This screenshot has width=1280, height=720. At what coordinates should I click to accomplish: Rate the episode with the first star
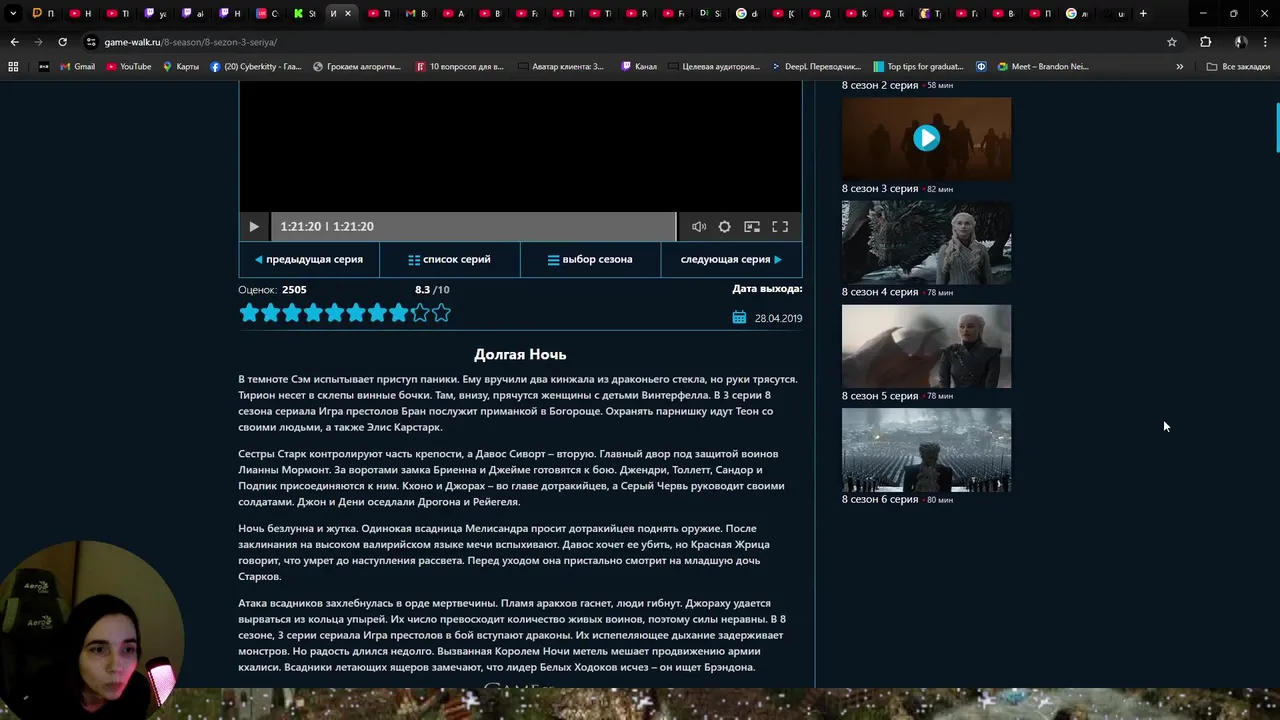coord(249,313)
